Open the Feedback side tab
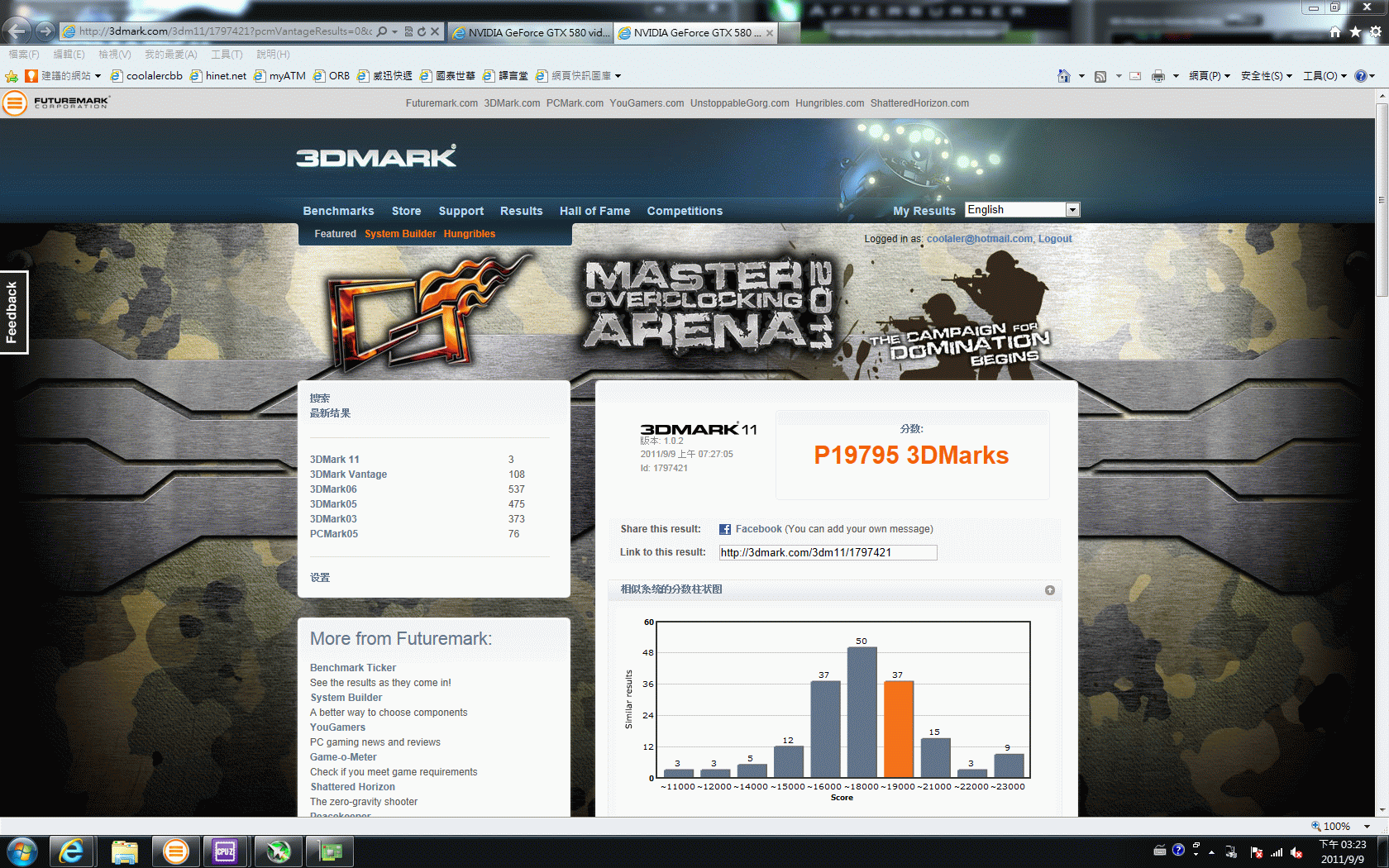1389x868 pixels. [x=13, y=312]
